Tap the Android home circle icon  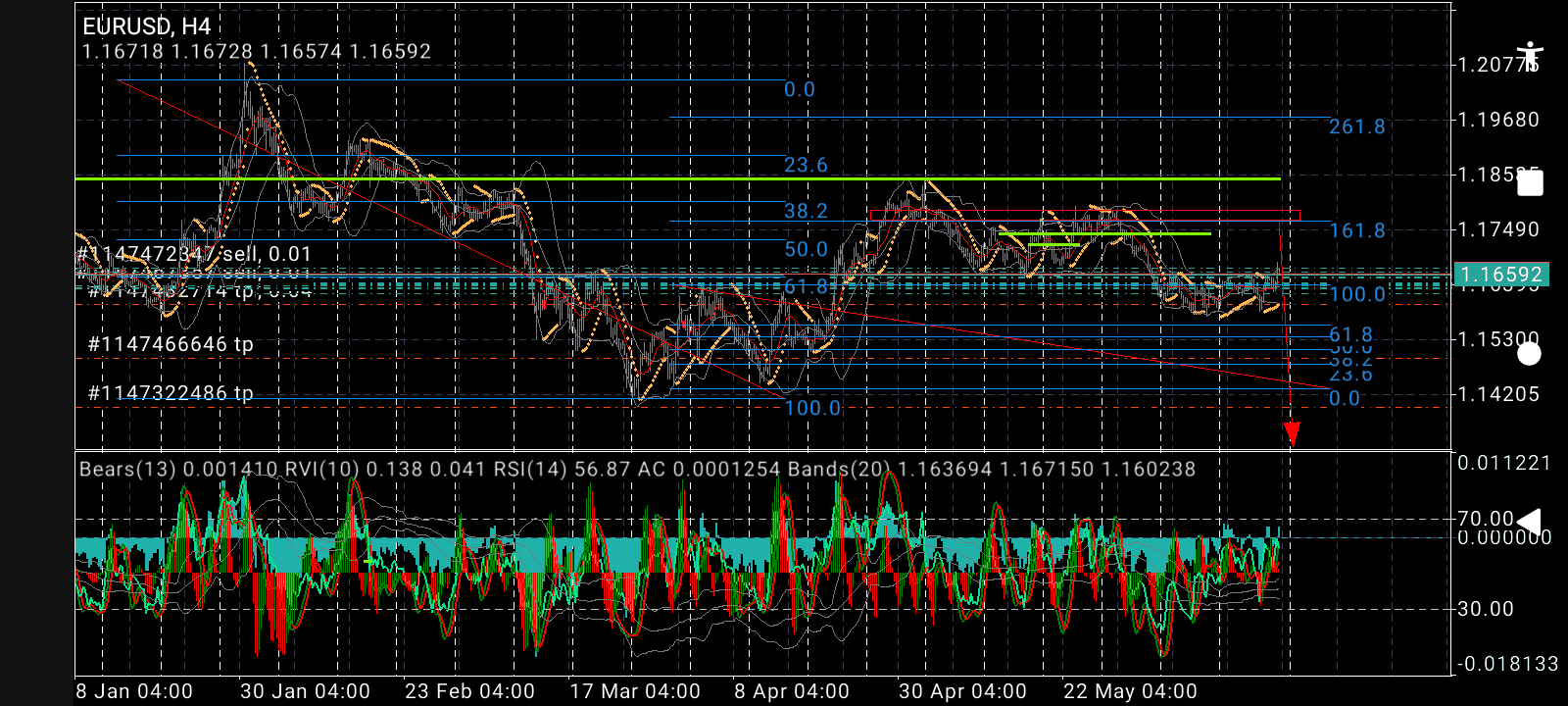pos(1529,353)
